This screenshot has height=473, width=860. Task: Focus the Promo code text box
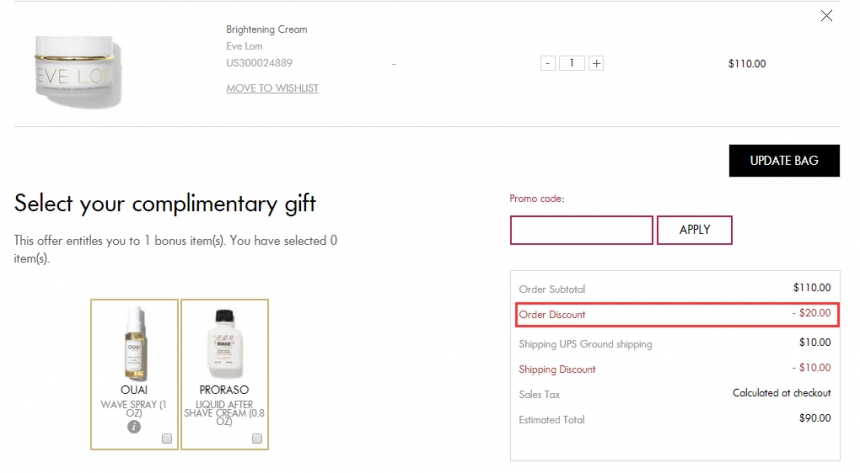point(581,230)
